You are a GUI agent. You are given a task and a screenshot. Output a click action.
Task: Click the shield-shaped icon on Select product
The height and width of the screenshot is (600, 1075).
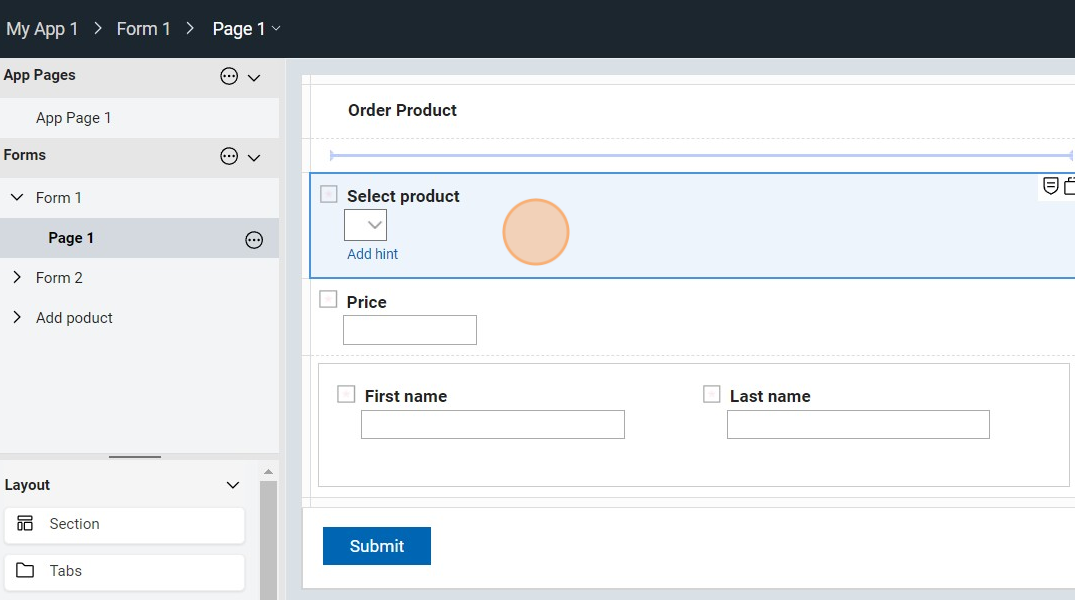tap(1050, 186)
